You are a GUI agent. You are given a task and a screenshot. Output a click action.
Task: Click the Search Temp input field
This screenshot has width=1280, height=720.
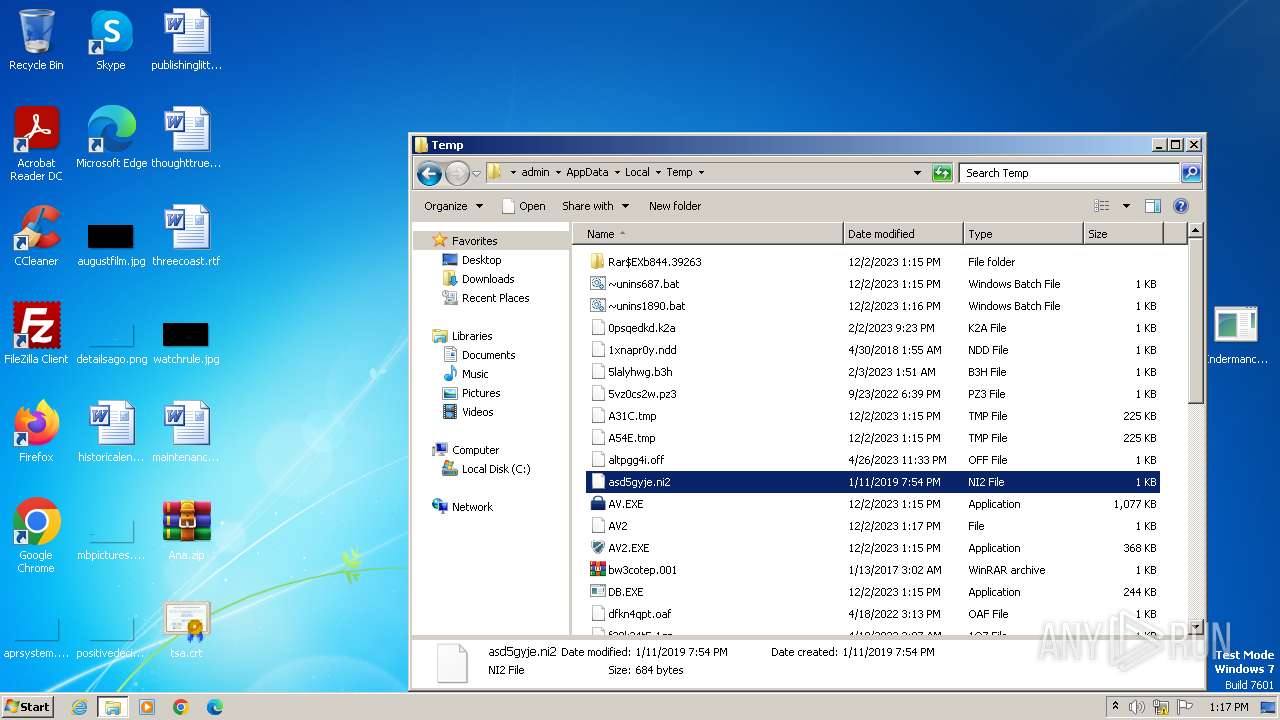[1069, 173]
